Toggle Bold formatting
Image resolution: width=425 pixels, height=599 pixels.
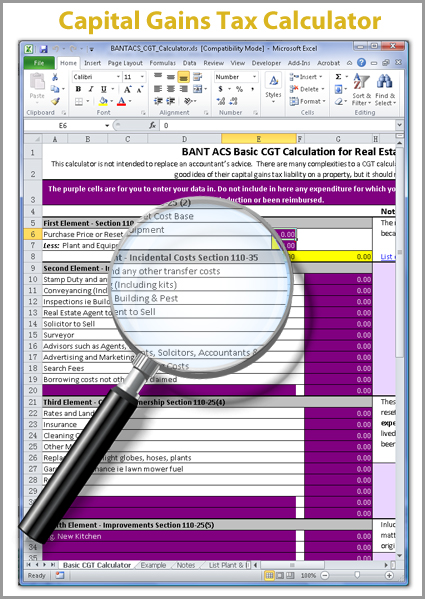tap(78, 89)
